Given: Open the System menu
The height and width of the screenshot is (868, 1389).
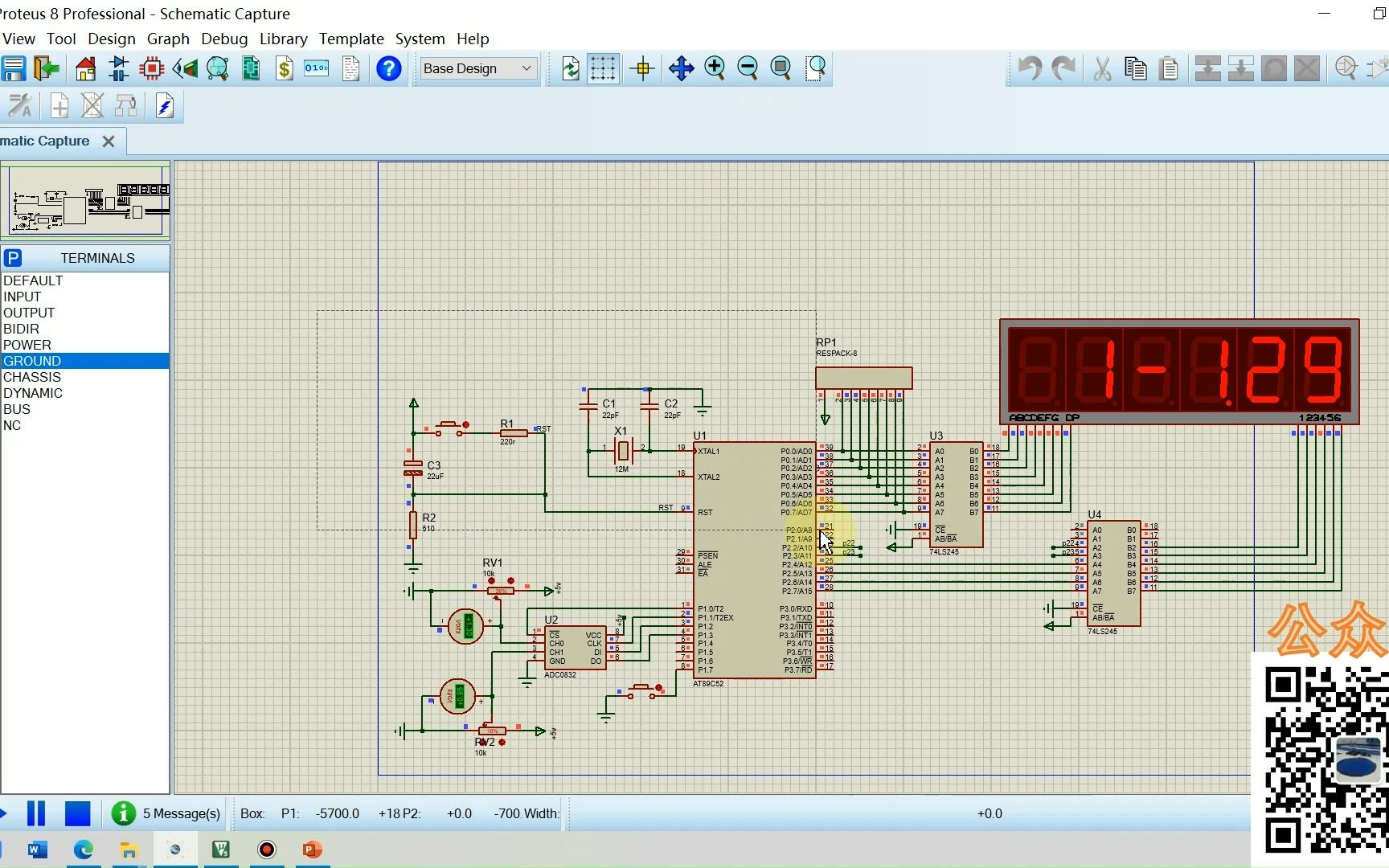Looking at the screenshot, I should (x=420, y=39).
